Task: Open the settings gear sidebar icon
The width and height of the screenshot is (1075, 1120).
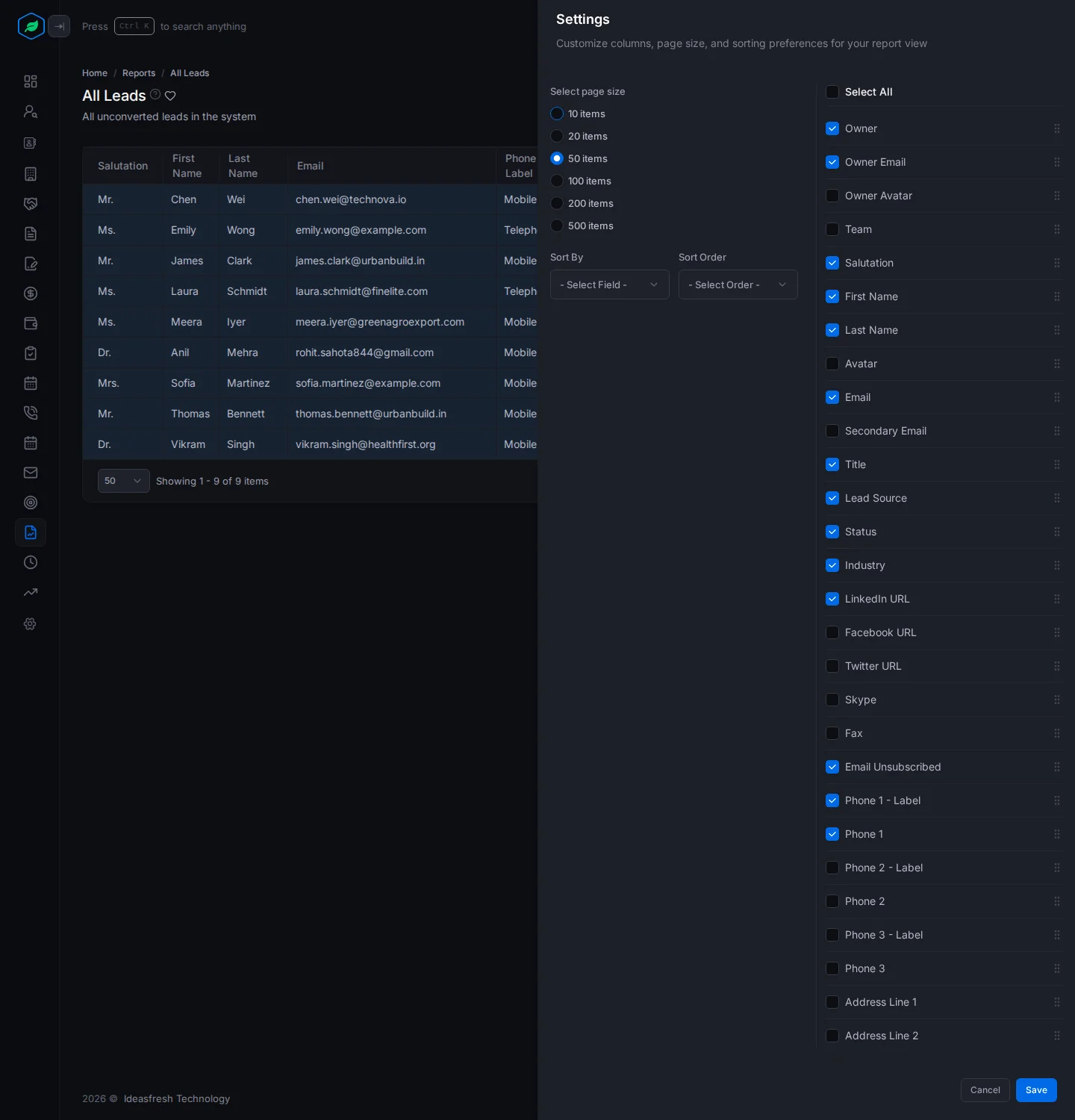Action: 31,623
